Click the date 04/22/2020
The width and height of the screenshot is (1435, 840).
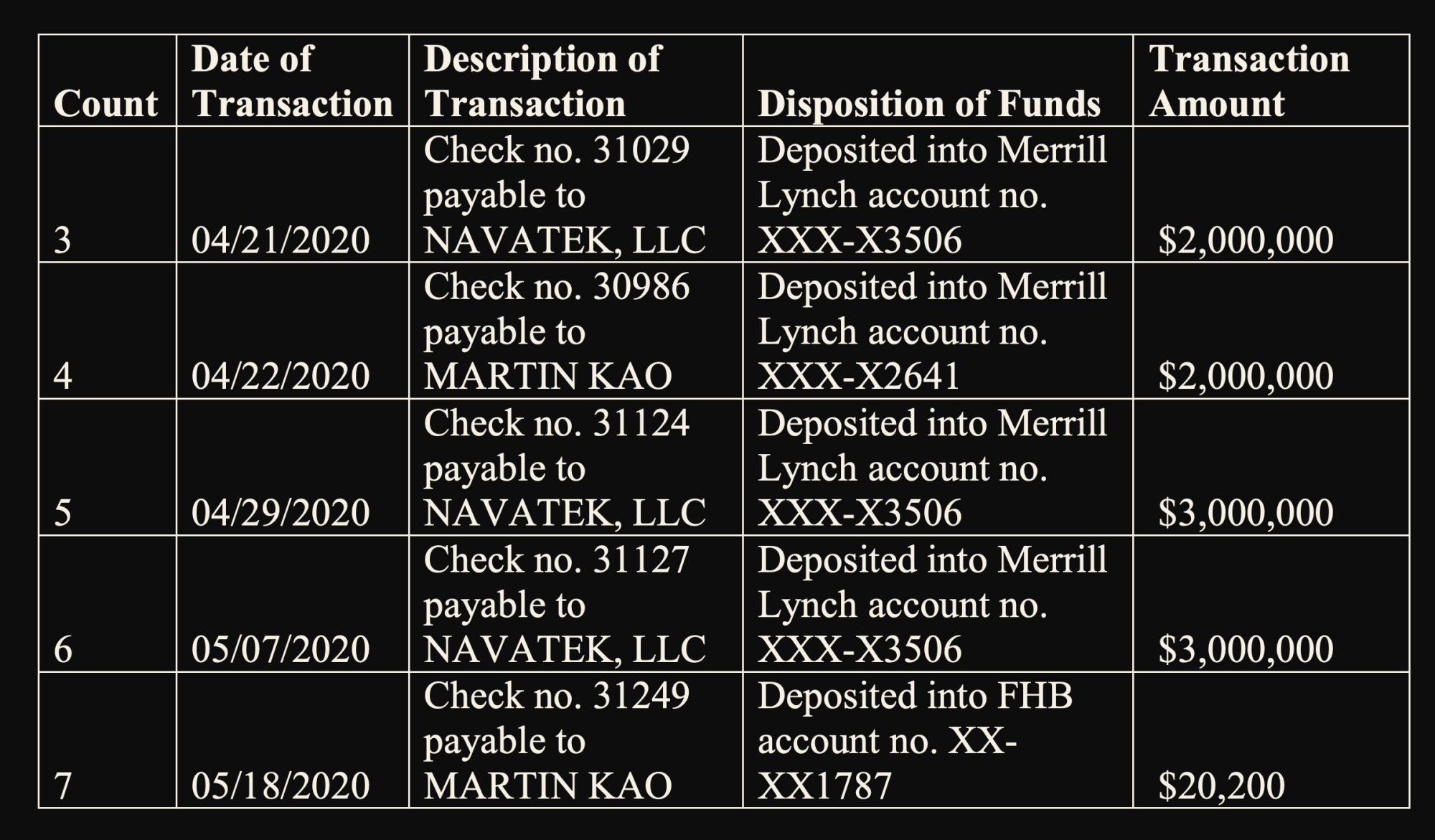pos(281,377)
